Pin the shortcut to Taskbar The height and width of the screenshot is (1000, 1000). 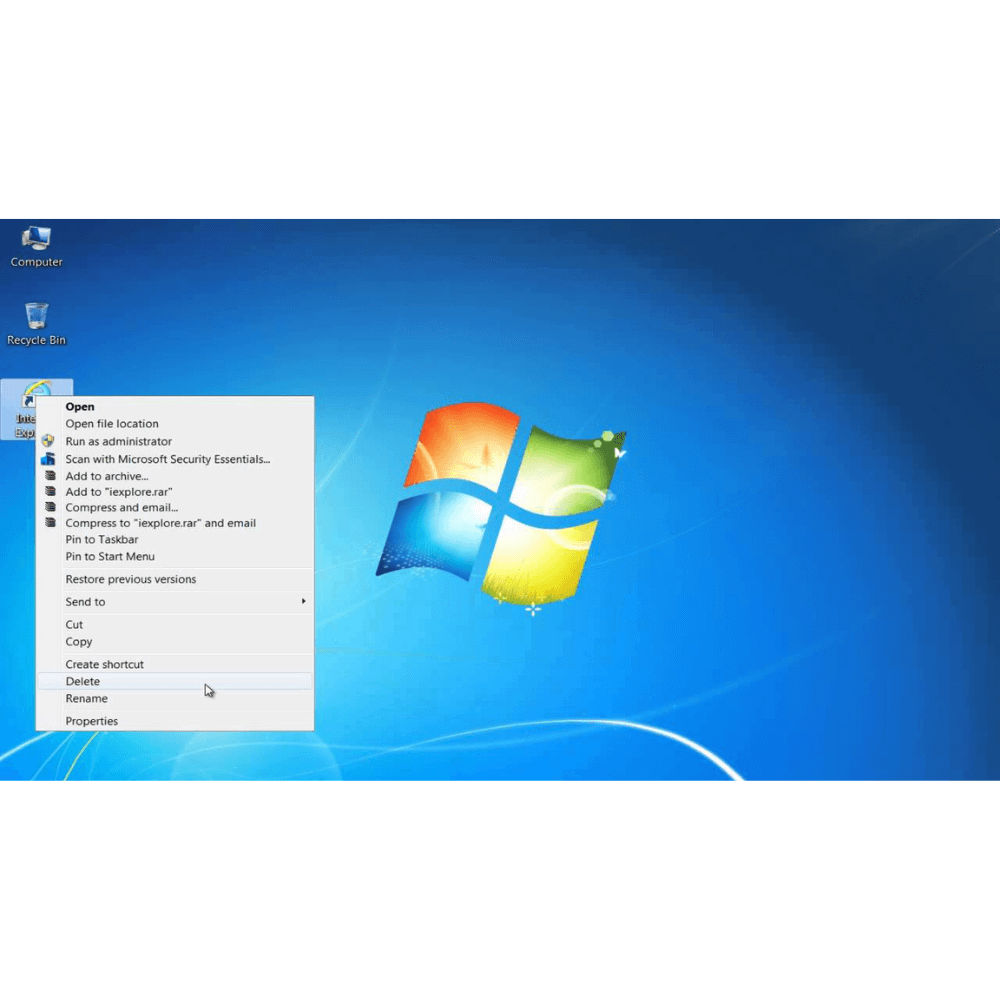102,540
